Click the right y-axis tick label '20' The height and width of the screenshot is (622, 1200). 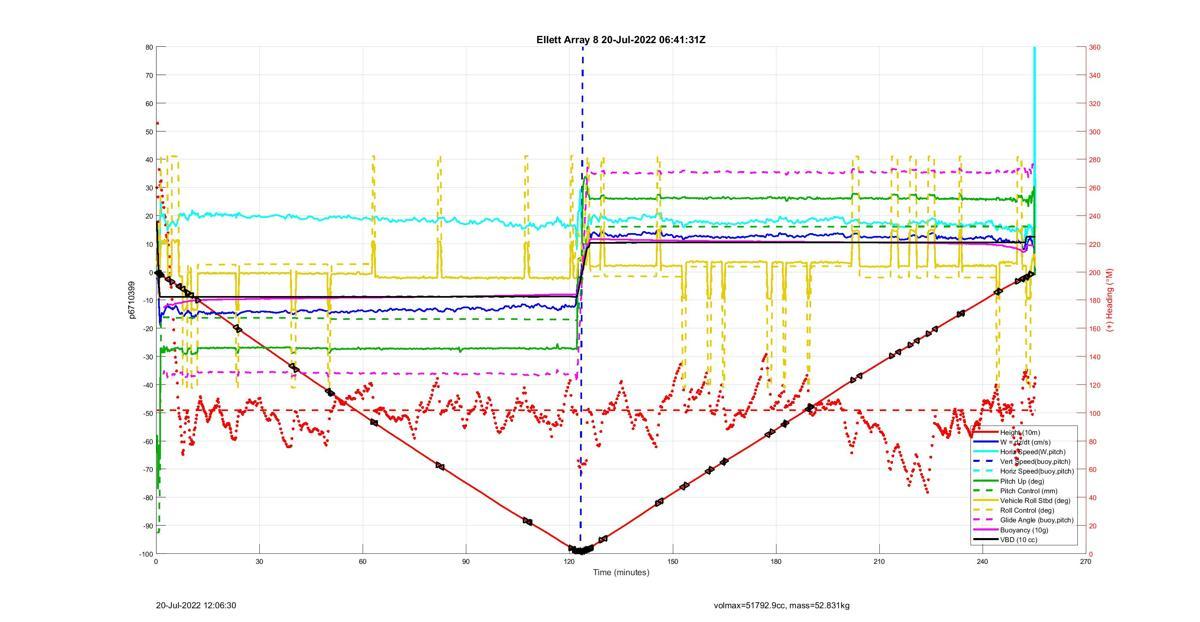(1094, 526)
